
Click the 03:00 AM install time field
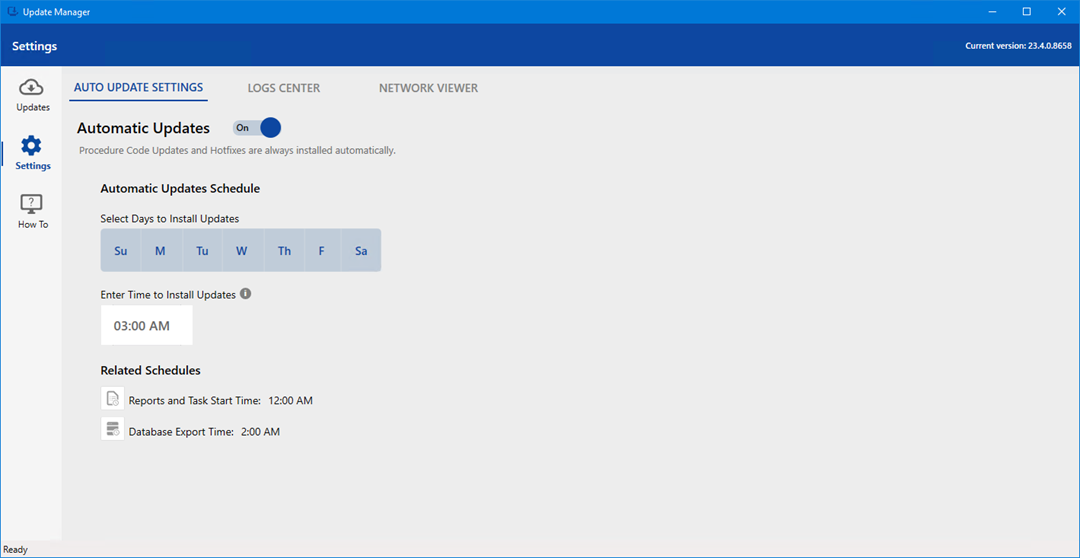point(146,326)
